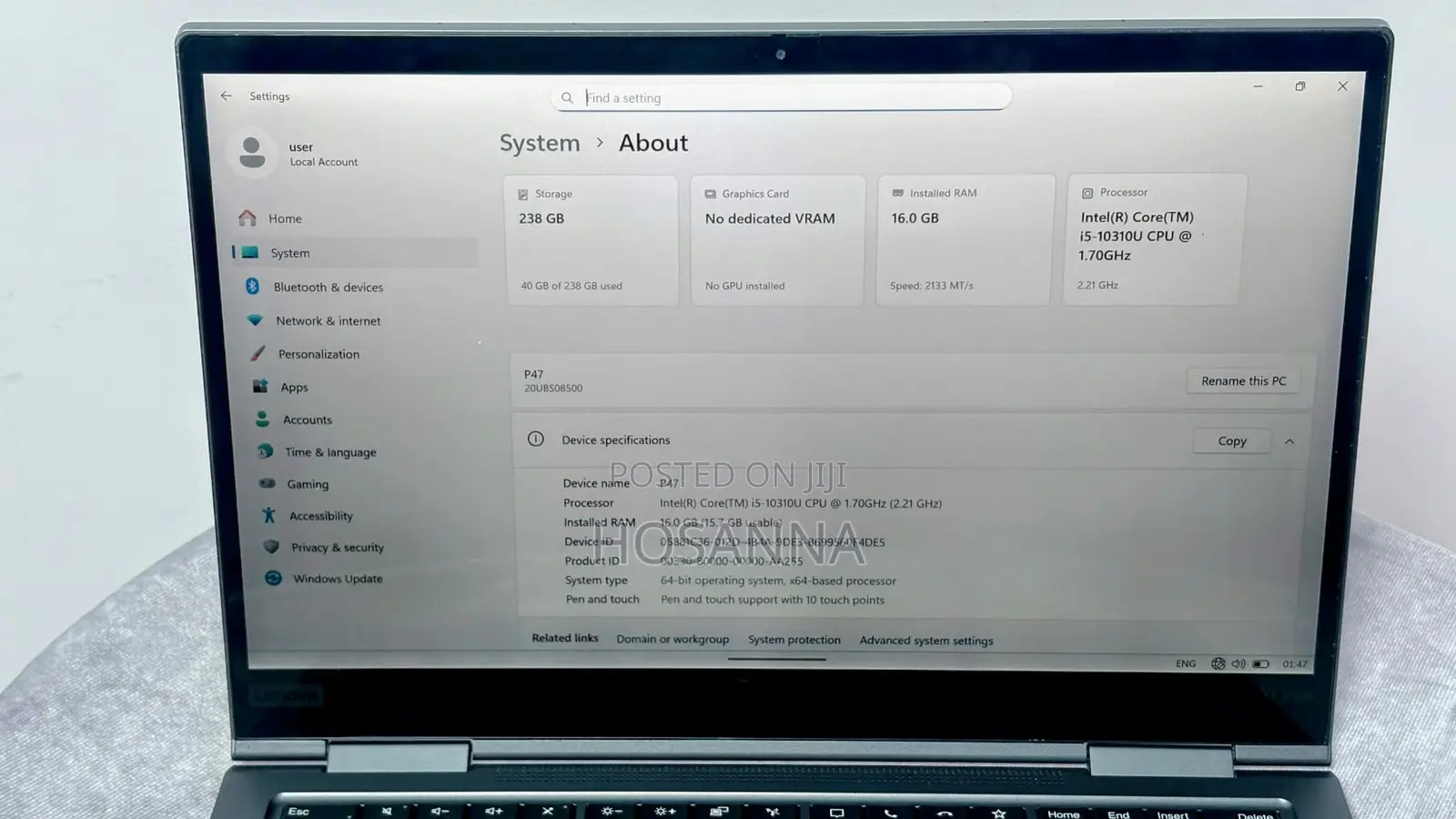This screenshot has height=819, width=1456.
Task: Select the '64-bit operating system' System type value
Action: (x=778, y=581)
